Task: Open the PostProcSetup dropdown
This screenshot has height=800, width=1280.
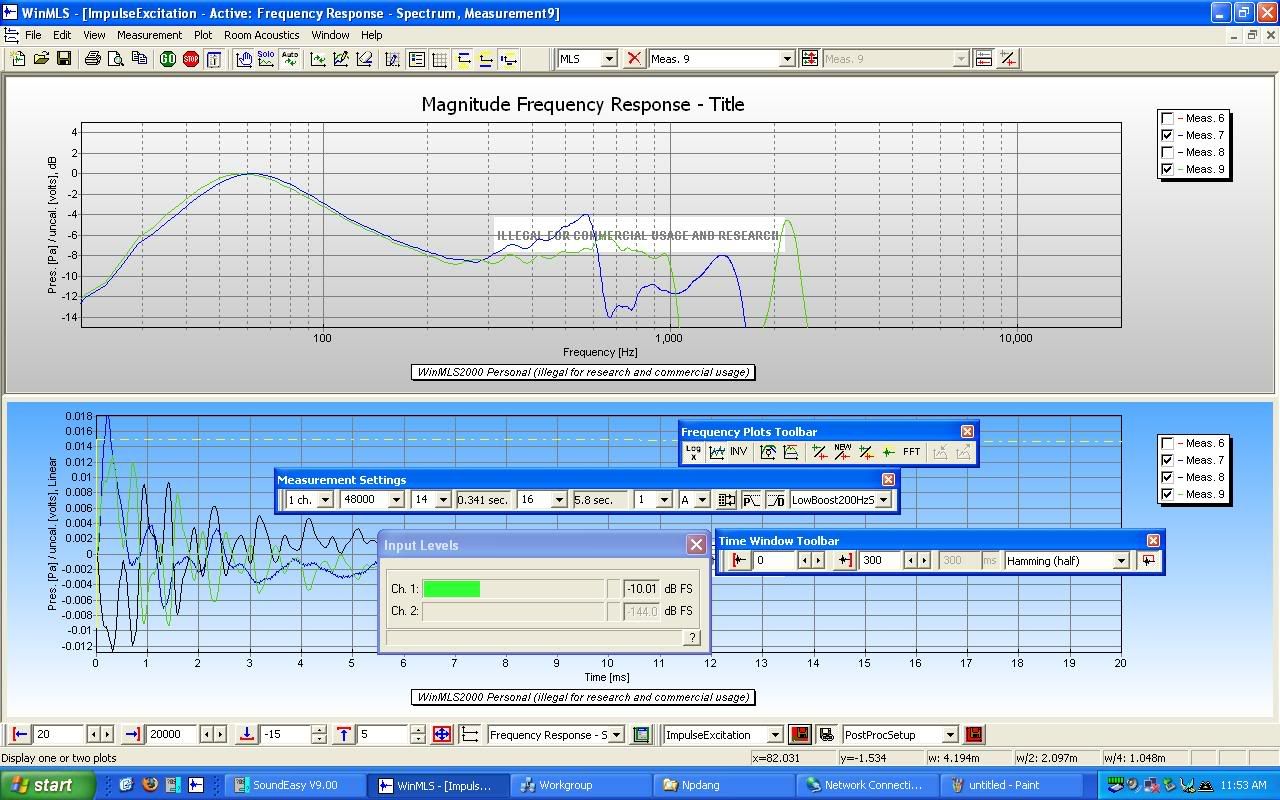Action: tap(950, 735)
